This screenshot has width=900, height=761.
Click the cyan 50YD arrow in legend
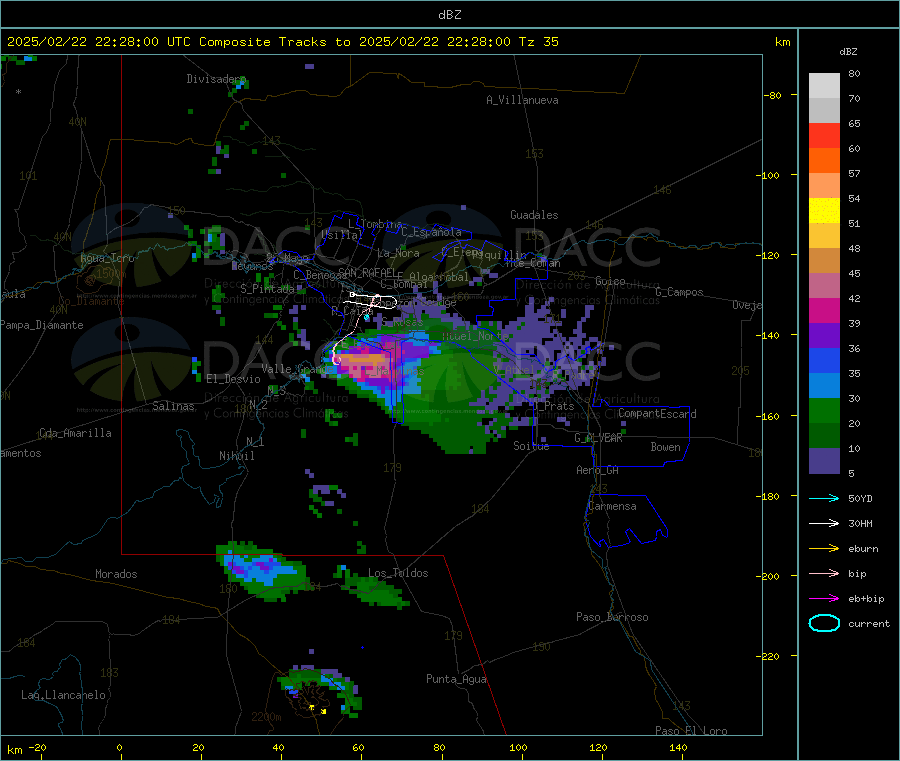click(x=824, y=498)
